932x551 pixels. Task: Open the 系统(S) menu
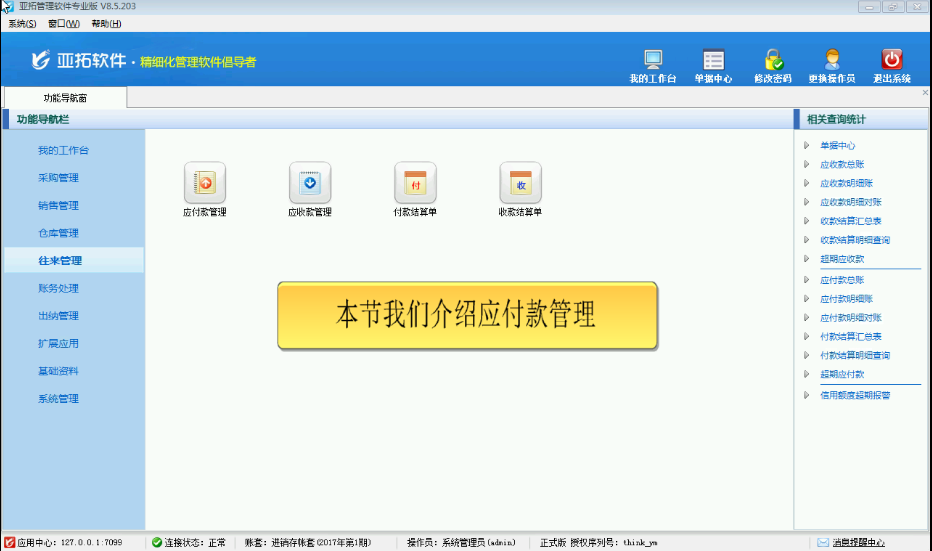(x=22, y=23)
